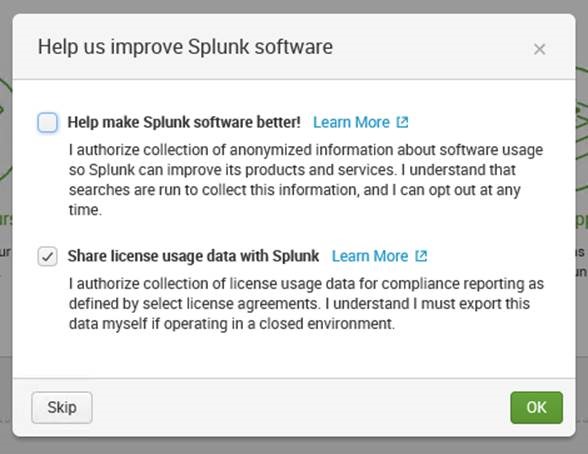
Task: Click the word Splunk in the dialog title
Action: coord(218,47)
